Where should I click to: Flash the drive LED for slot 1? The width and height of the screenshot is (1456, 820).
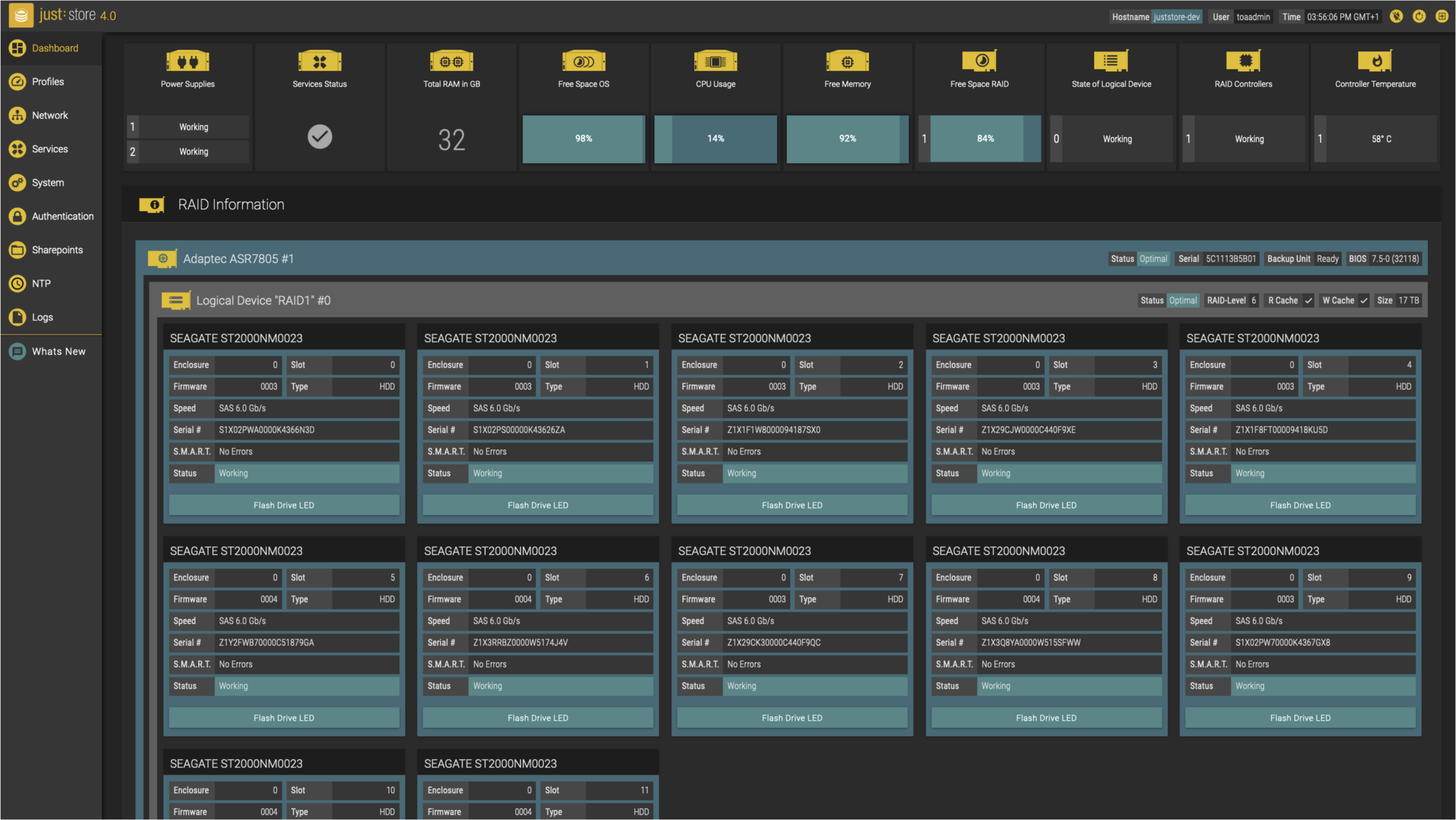[538, 505]
